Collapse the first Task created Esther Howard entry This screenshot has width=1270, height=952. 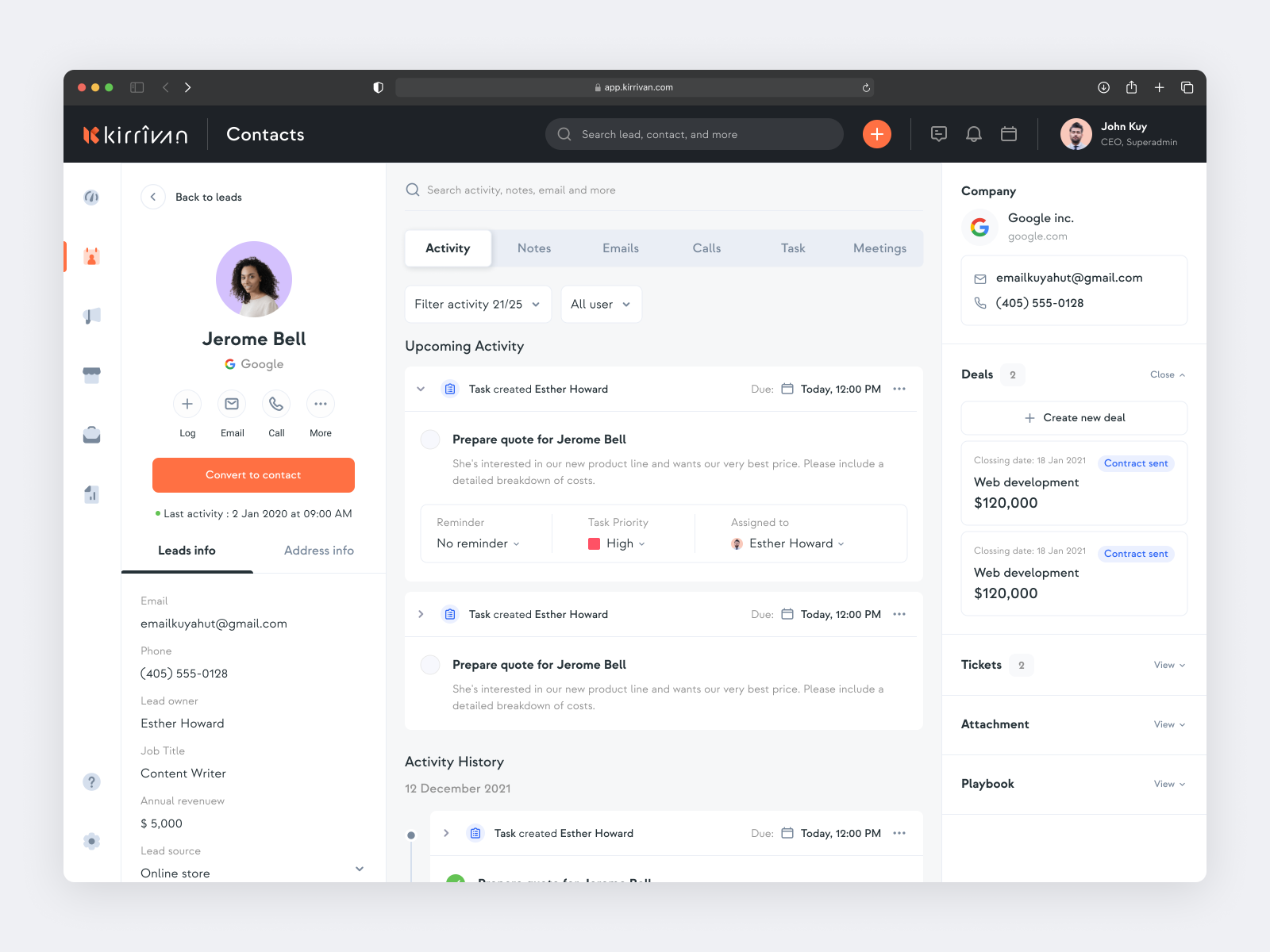pos(421,389)
